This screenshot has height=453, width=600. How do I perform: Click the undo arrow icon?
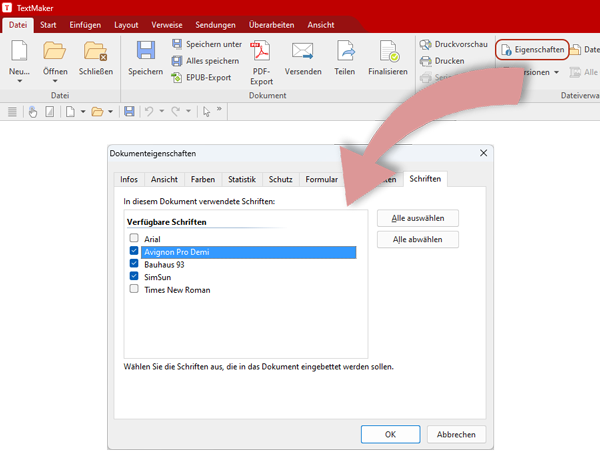click(149, 111)
